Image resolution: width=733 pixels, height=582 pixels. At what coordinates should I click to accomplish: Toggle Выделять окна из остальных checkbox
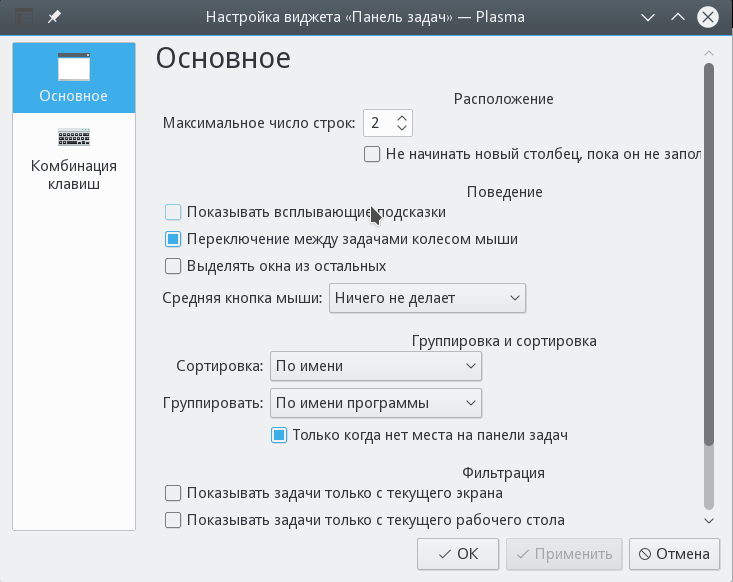[x=173, y=266]
